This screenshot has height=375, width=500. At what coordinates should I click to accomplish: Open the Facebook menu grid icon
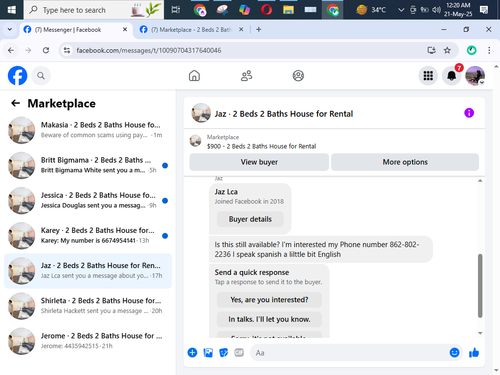428,76
